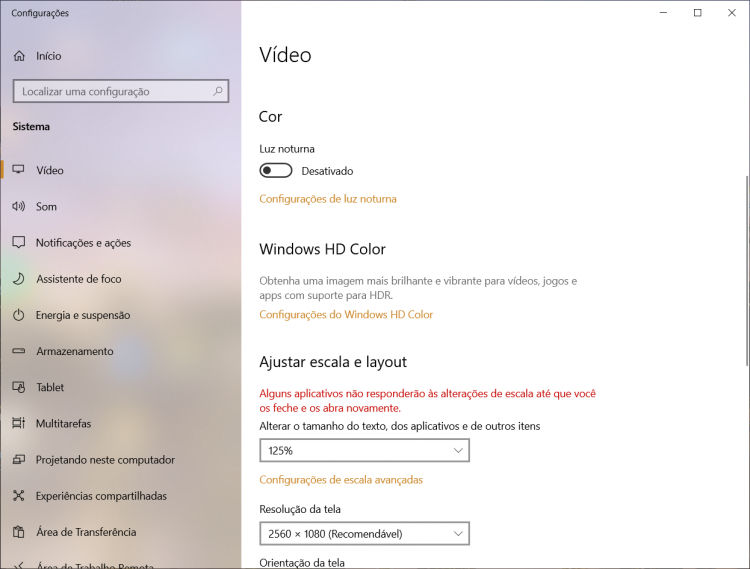The image size is (750, 569).
Task: Click the Vídeo monitor icon in sidebar
Action: coord(19,170)
